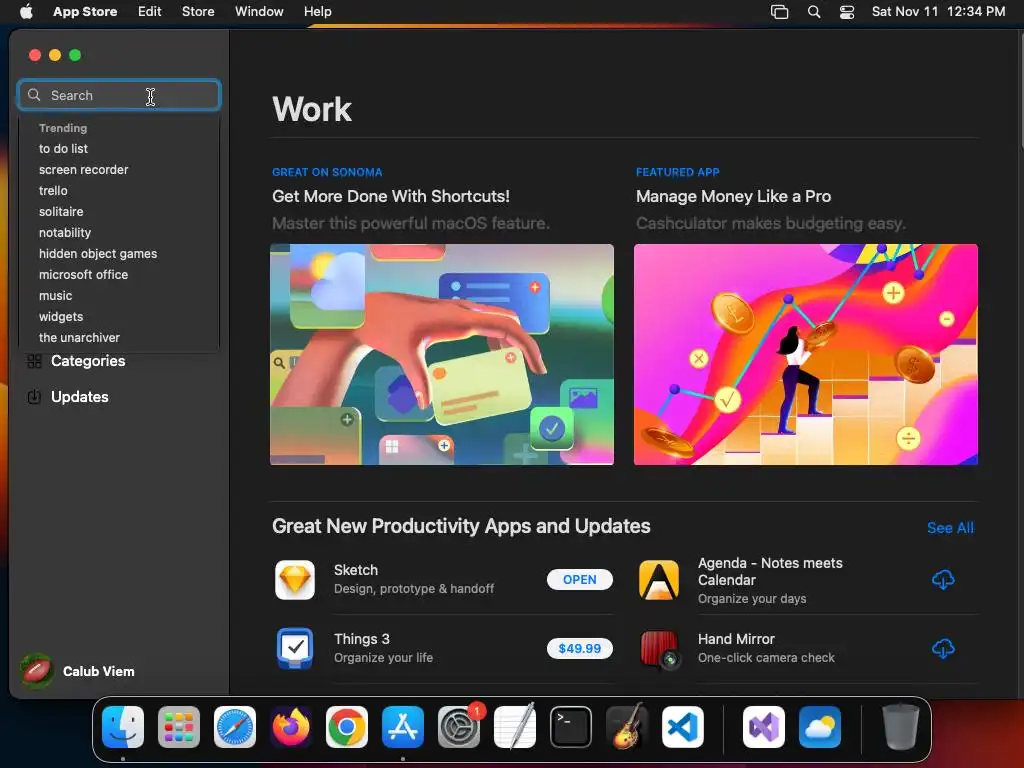Launch Firefox from the Dock
This screenshot has width=1024, height=768.
[x=291, y=727]
